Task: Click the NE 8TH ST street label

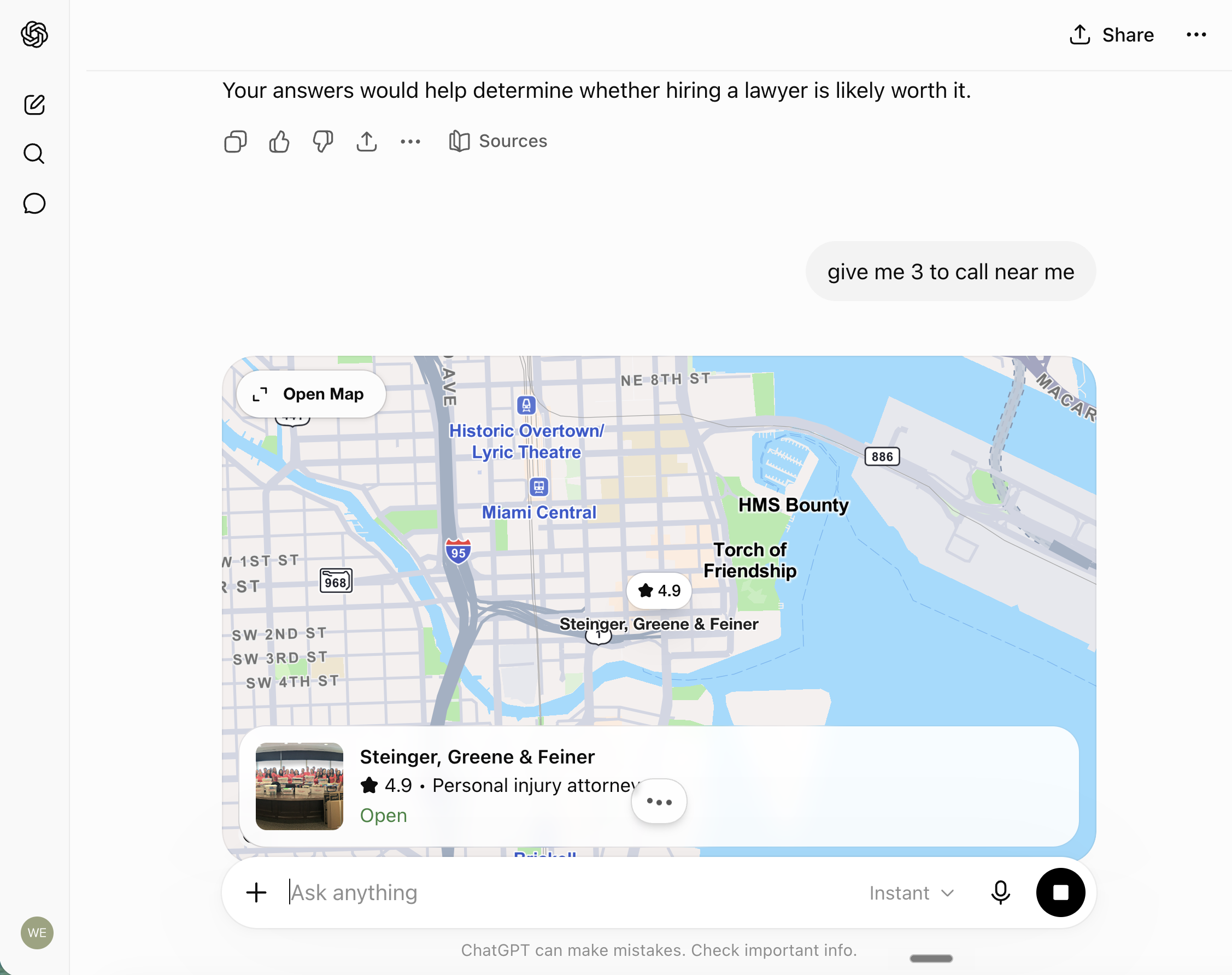Action: pyautogui.click(x=665, y=379)
